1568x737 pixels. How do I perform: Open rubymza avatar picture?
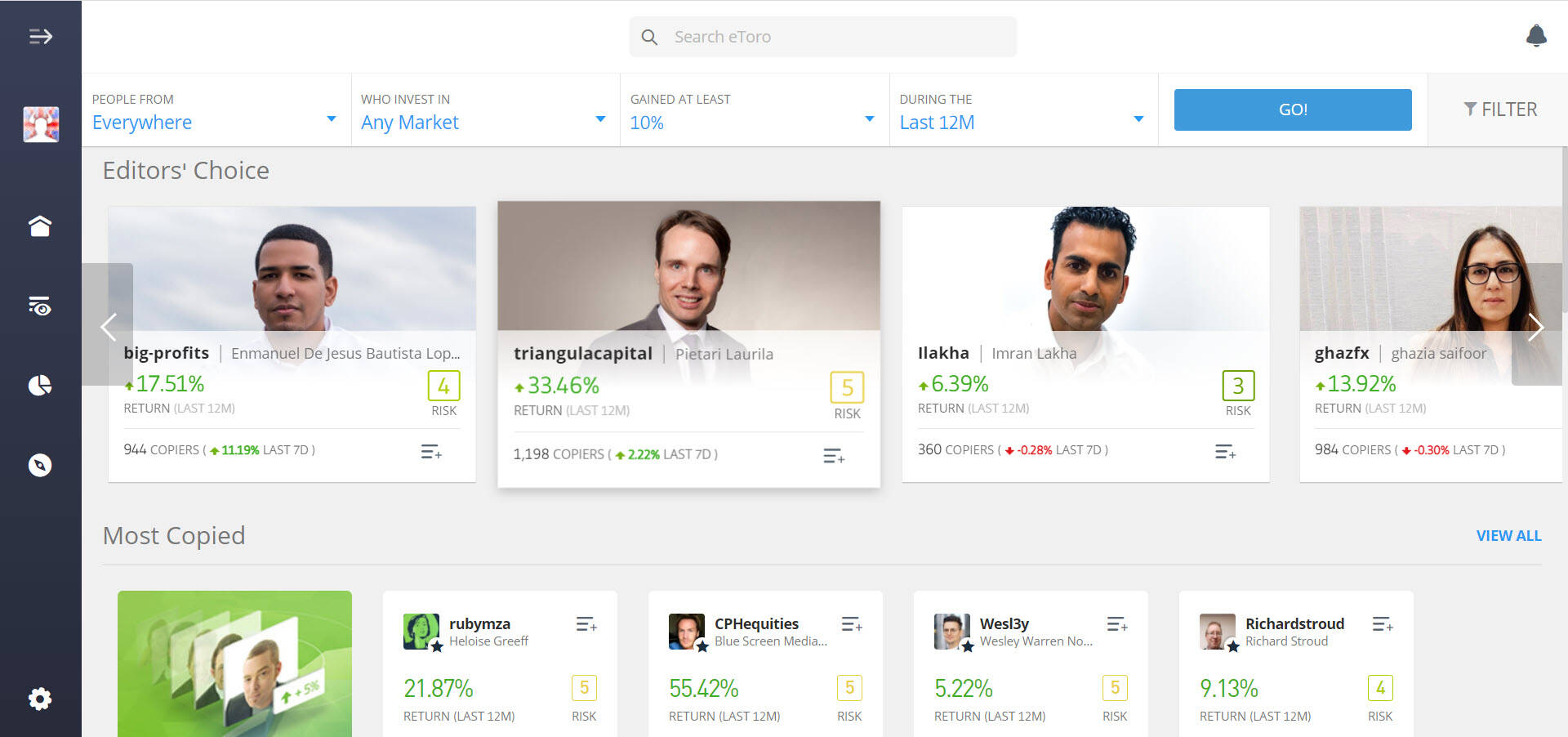[x=421, y=632]
